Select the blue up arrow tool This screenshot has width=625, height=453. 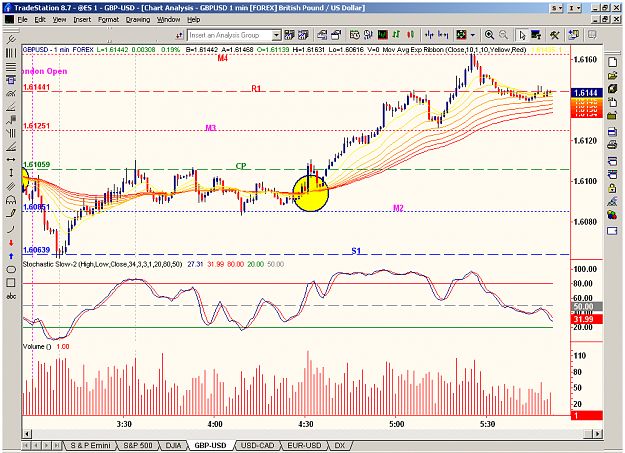coord(11,256)
